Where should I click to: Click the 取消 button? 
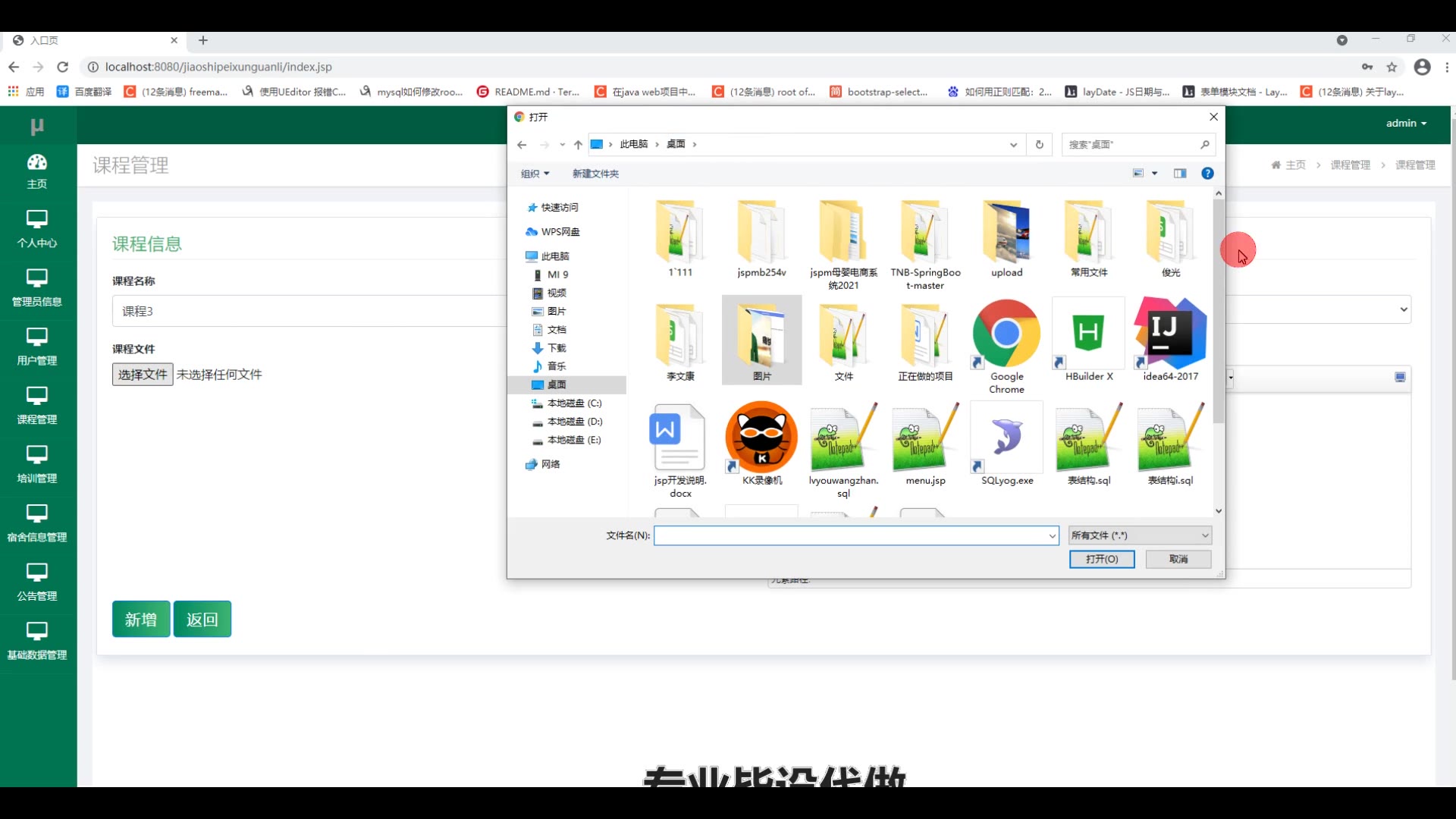point(1178,559)
